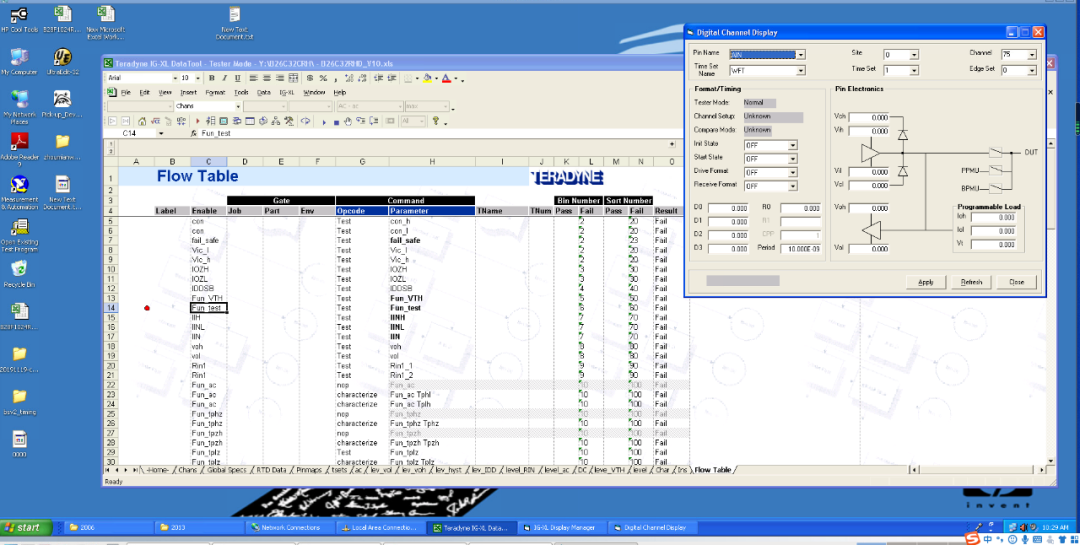
Task: Click the Refresh button
Action: (971, 282)
